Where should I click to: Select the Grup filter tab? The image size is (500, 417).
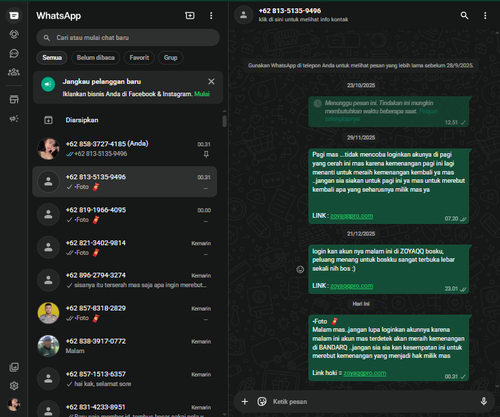pyautogui.click(x=170, y=58)
